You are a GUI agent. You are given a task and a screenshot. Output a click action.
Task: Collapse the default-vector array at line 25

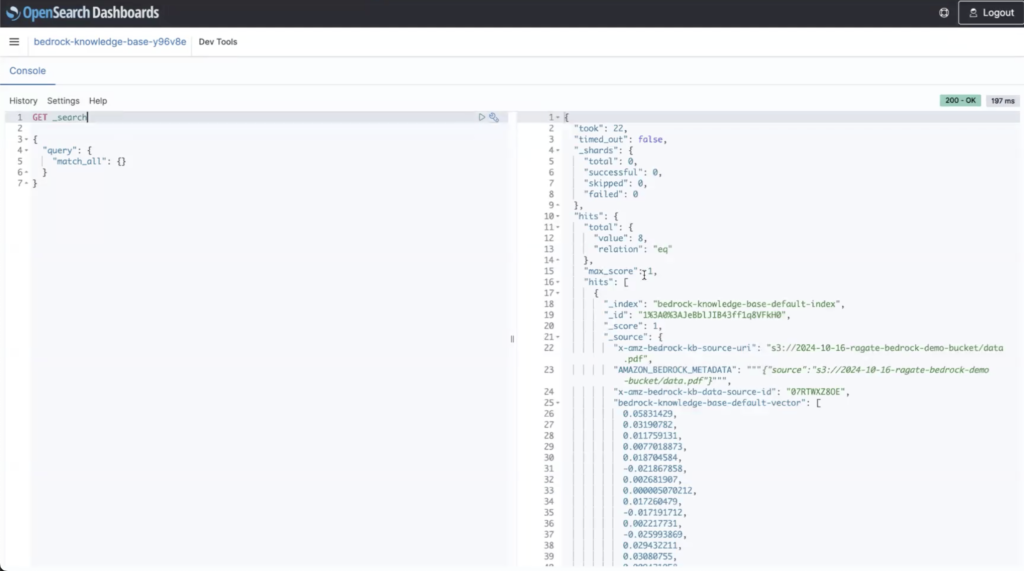click(x=558, y=403)
